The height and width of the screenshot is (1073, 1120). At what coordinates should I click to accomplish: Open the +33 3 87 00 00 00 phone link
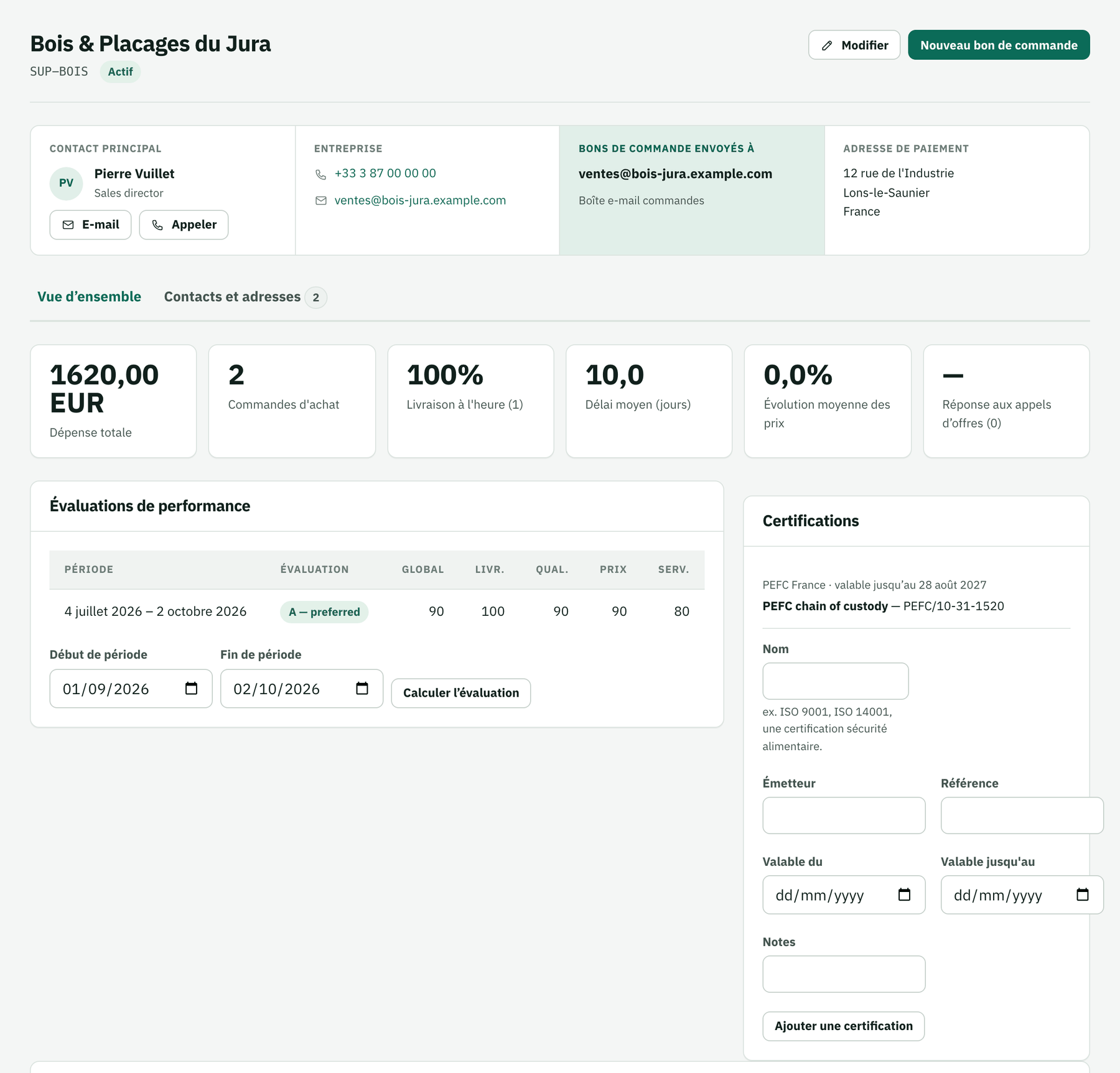(385, 174)
